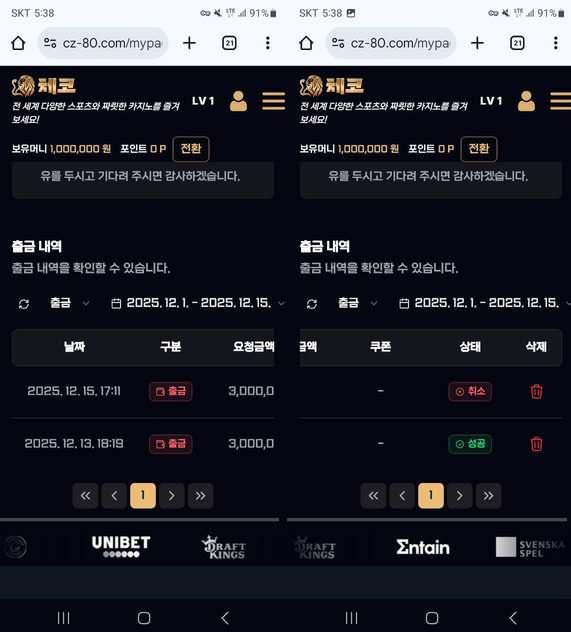This screenshot has width=571, height=632.
Task: Select page 1 in the left pagination
Action: pyautogui.click(x=143, y=495)
